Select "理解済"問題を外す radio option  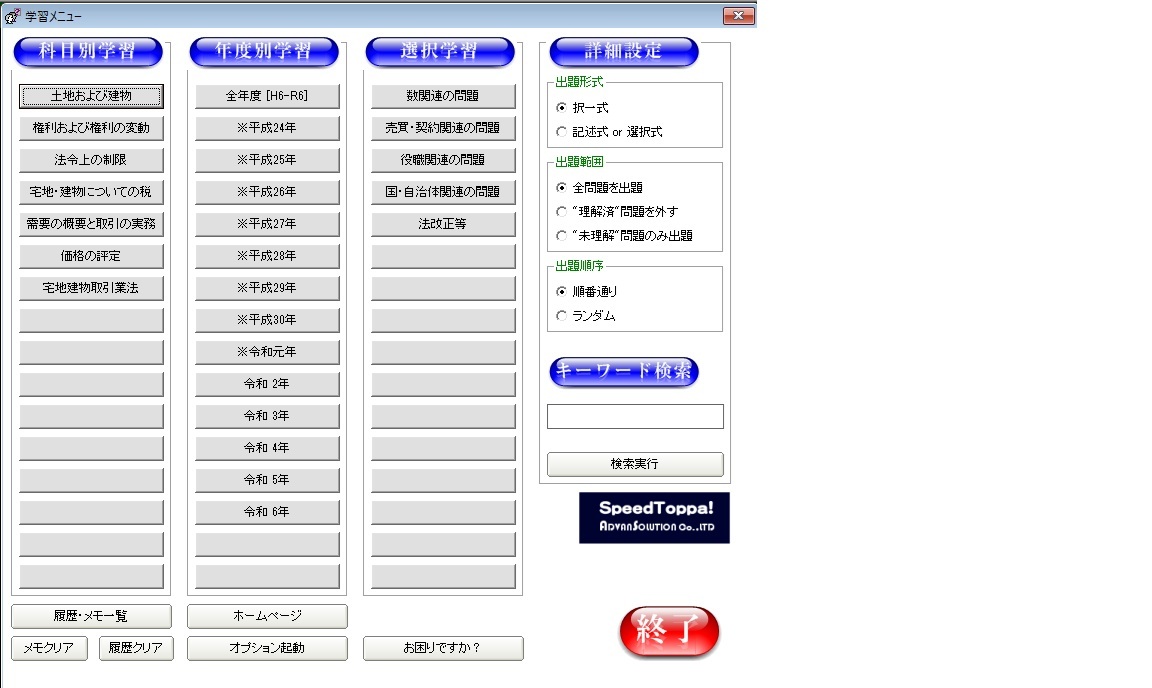click(x=561, y=212)
